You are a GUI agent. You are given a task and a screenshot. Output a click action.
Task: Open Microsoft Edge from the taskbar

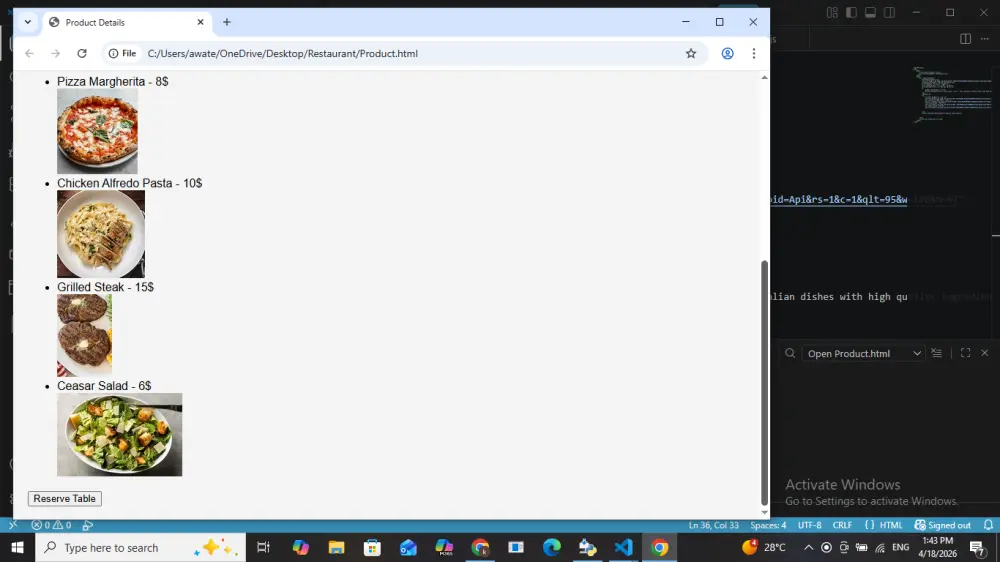point(552,547)
